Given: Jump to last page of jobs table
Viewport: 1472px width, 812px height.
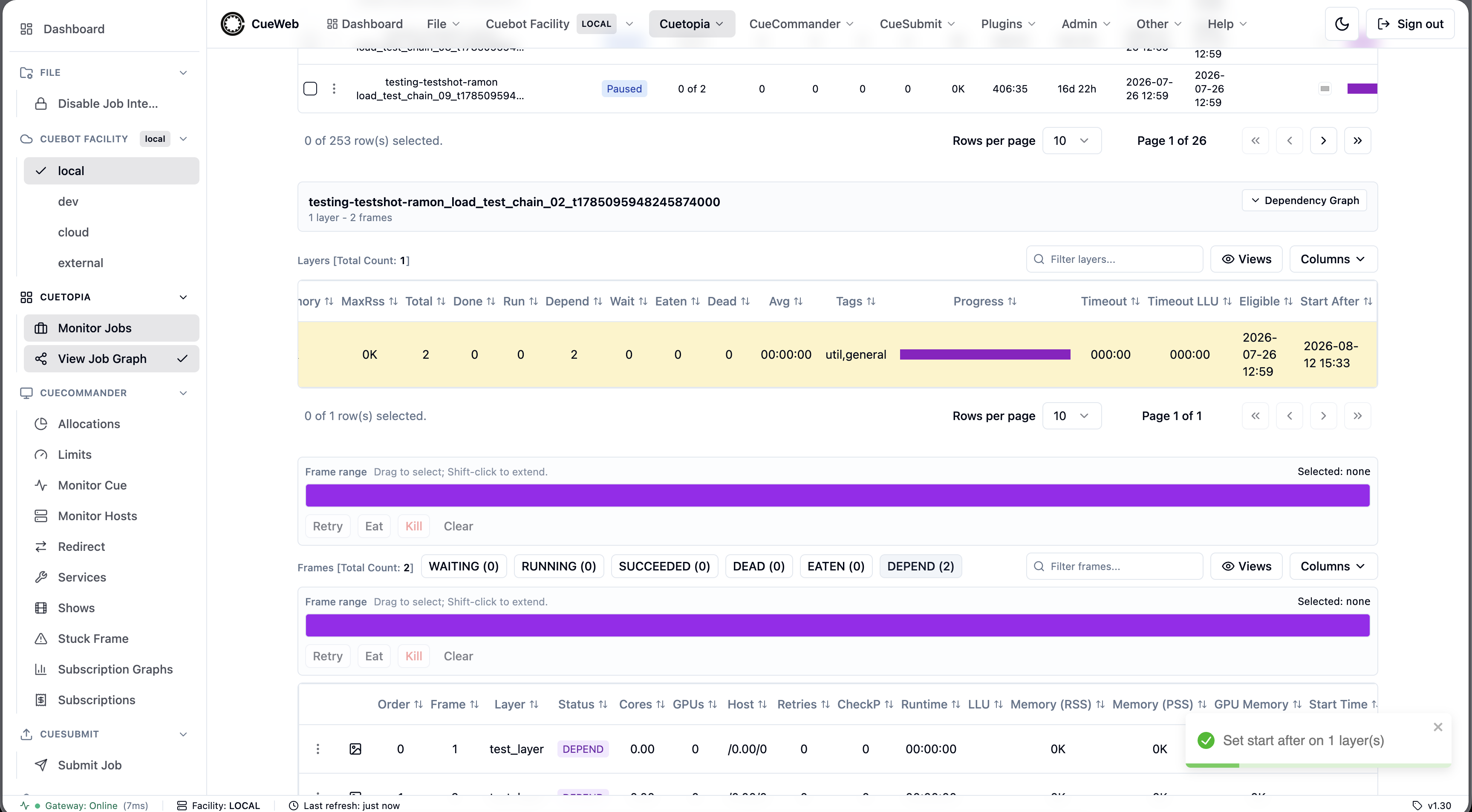Looking at the screenshot, I should (1358, 141).
